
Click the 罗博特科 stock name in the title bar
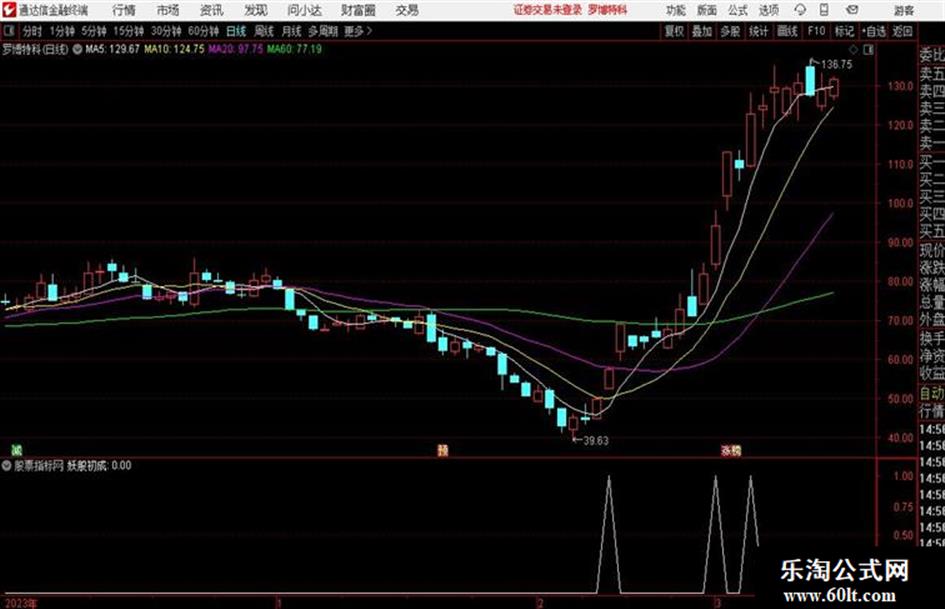click(x=608, y=10)
